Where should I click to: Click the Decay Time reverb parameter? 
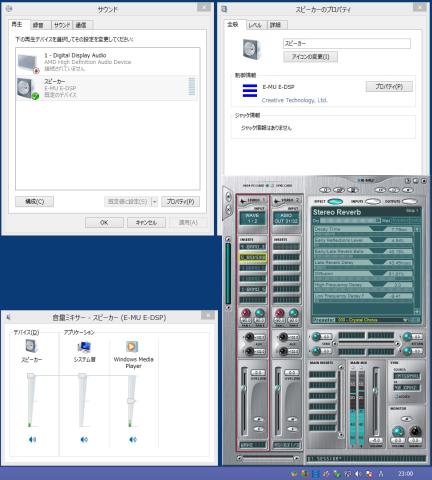(363, 230)
